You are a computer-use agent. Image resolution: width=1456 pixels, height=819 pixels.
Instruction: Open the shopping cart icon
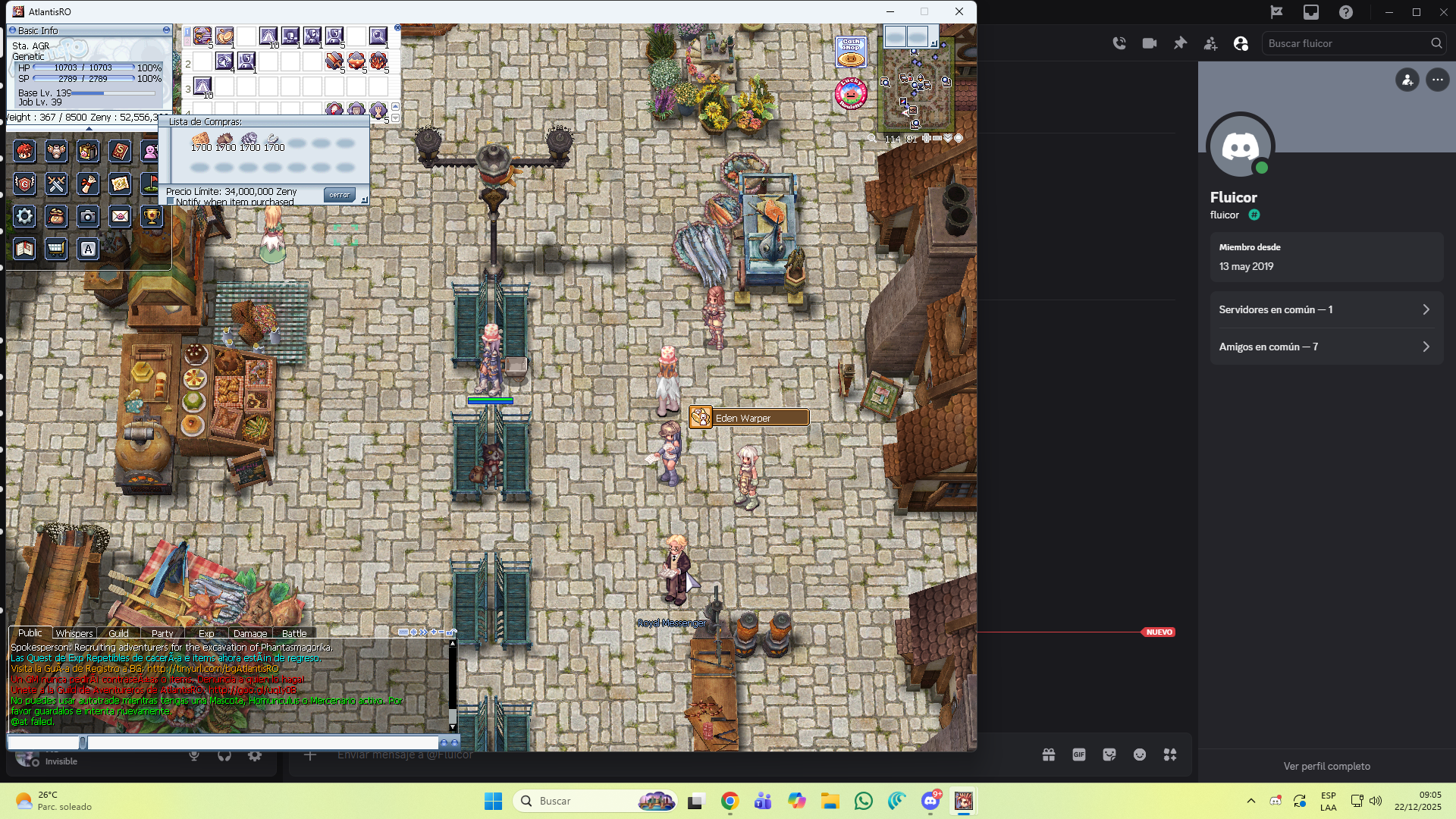(56, 249)
